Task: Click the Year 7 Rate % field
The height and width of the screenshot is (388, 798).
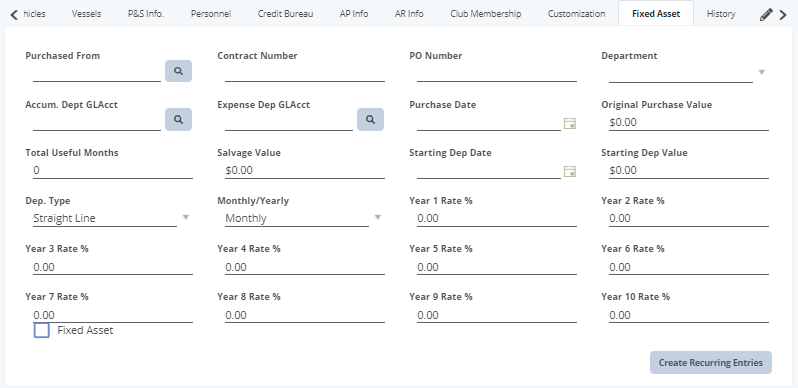Action: click(113, 315)
